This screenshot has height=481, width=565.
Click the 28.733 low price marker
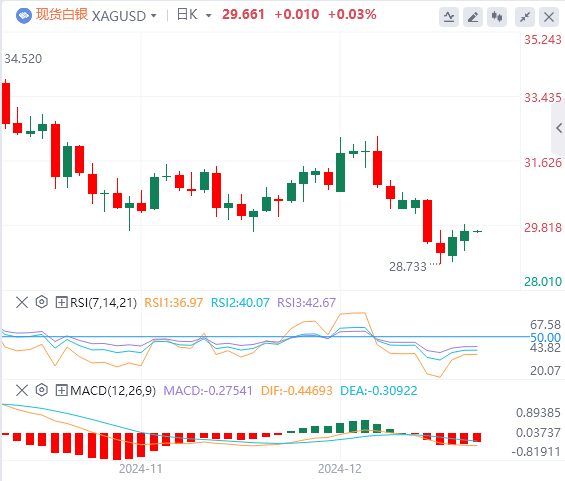[x=408, y=267]
